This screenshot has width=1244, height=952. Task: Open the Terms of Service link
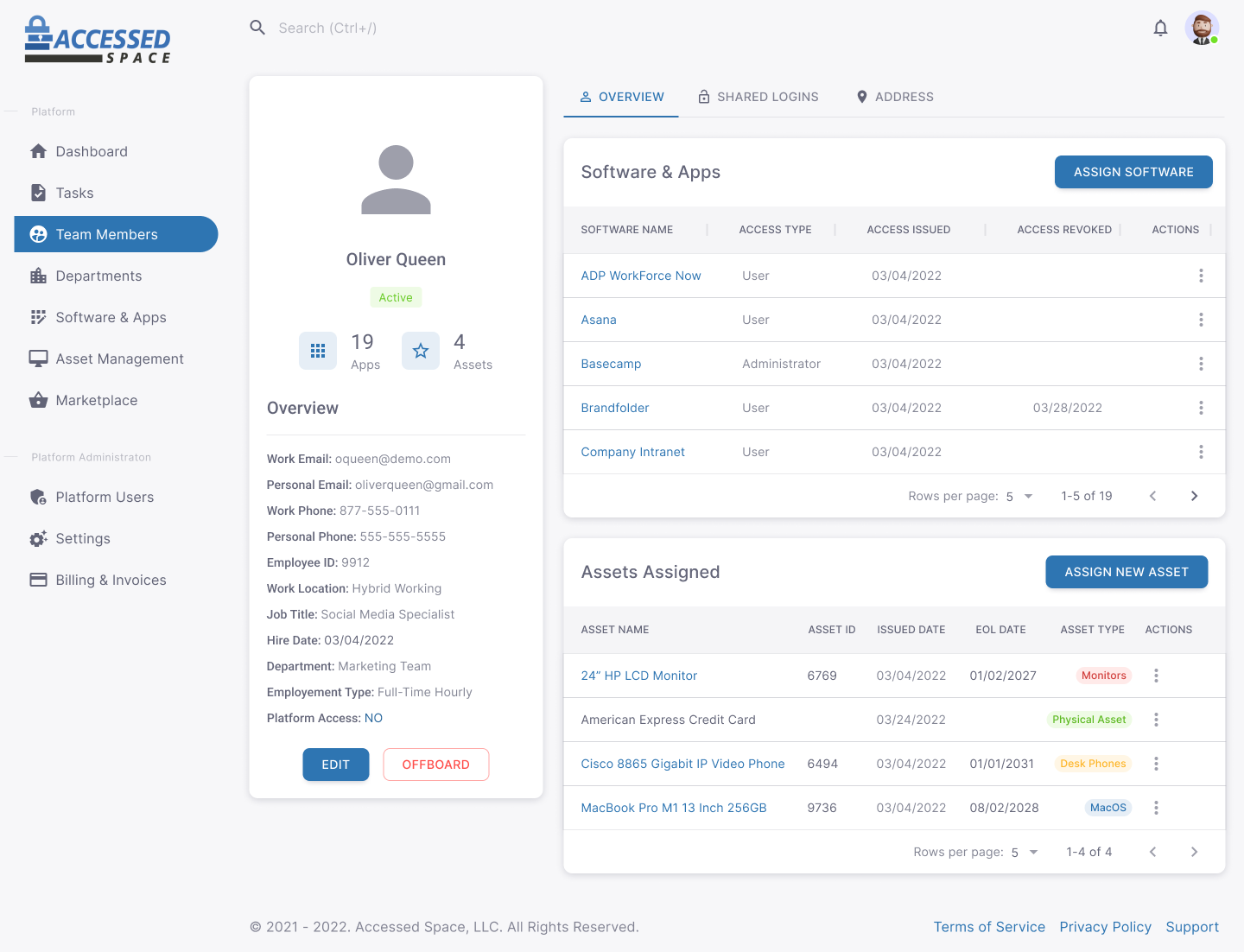(x=989, y=927)
